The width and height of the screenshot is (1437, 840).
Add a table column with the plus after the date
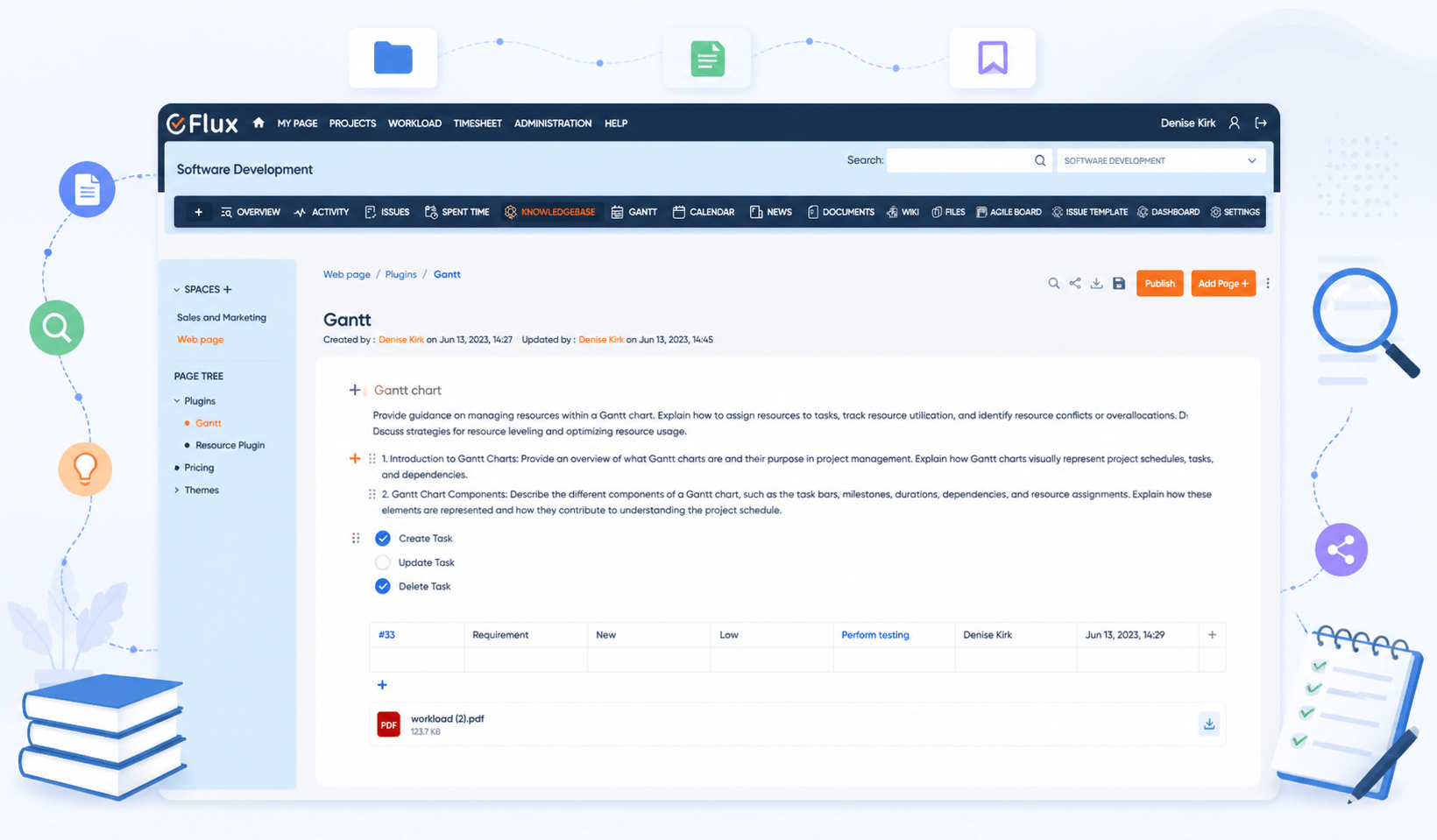point(1212,634)
